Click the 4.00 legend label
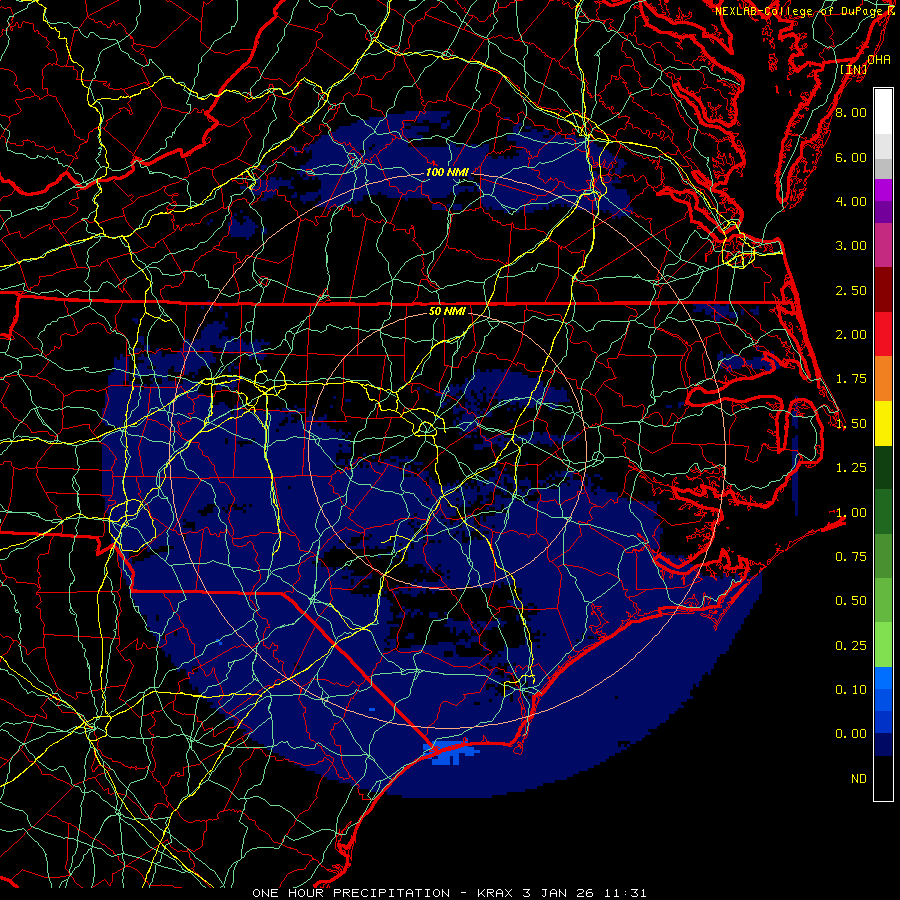 851,201
